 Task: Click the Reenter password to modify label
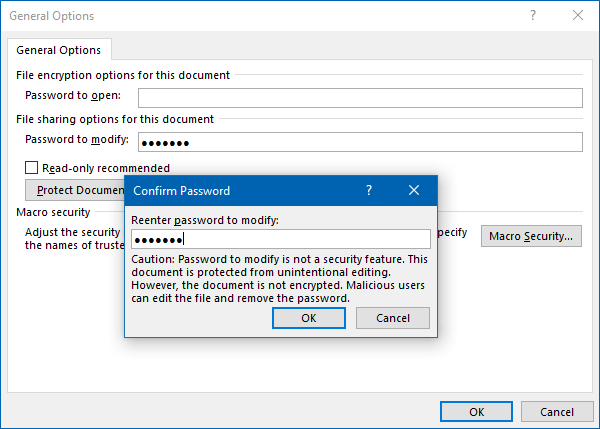point(205,220)
